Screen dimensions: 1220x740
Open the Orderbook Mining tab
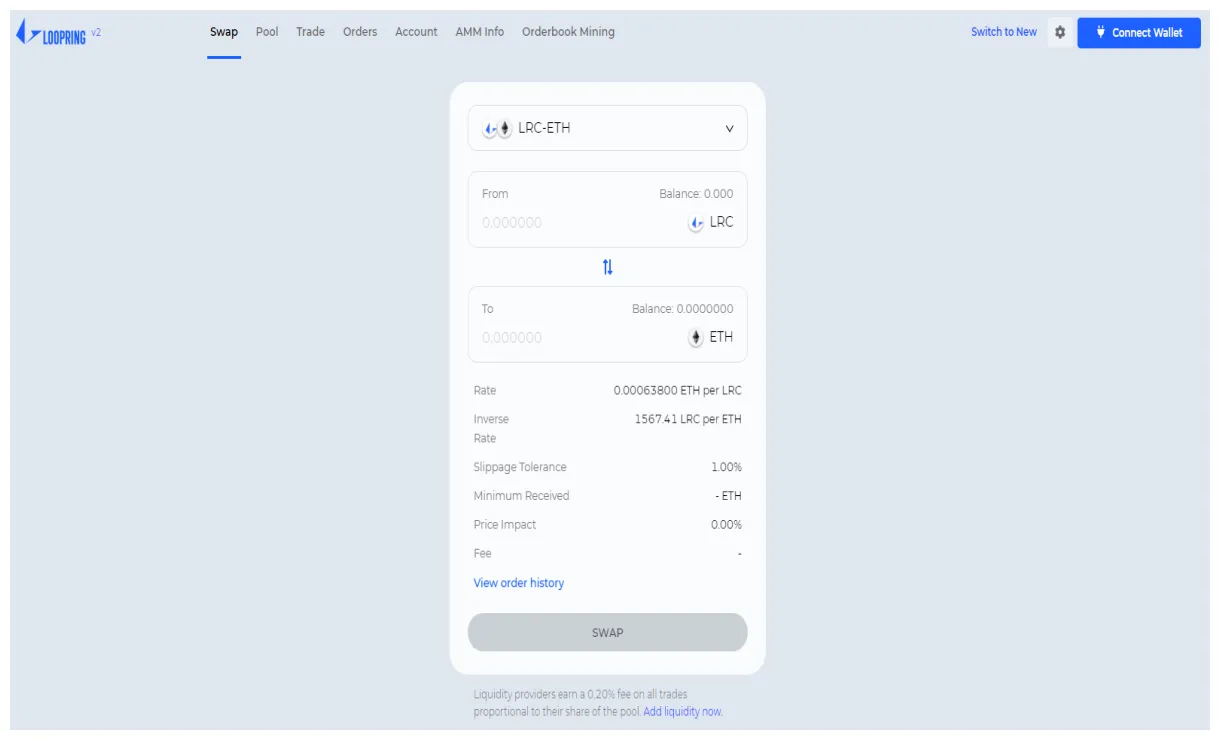point(568,32)
